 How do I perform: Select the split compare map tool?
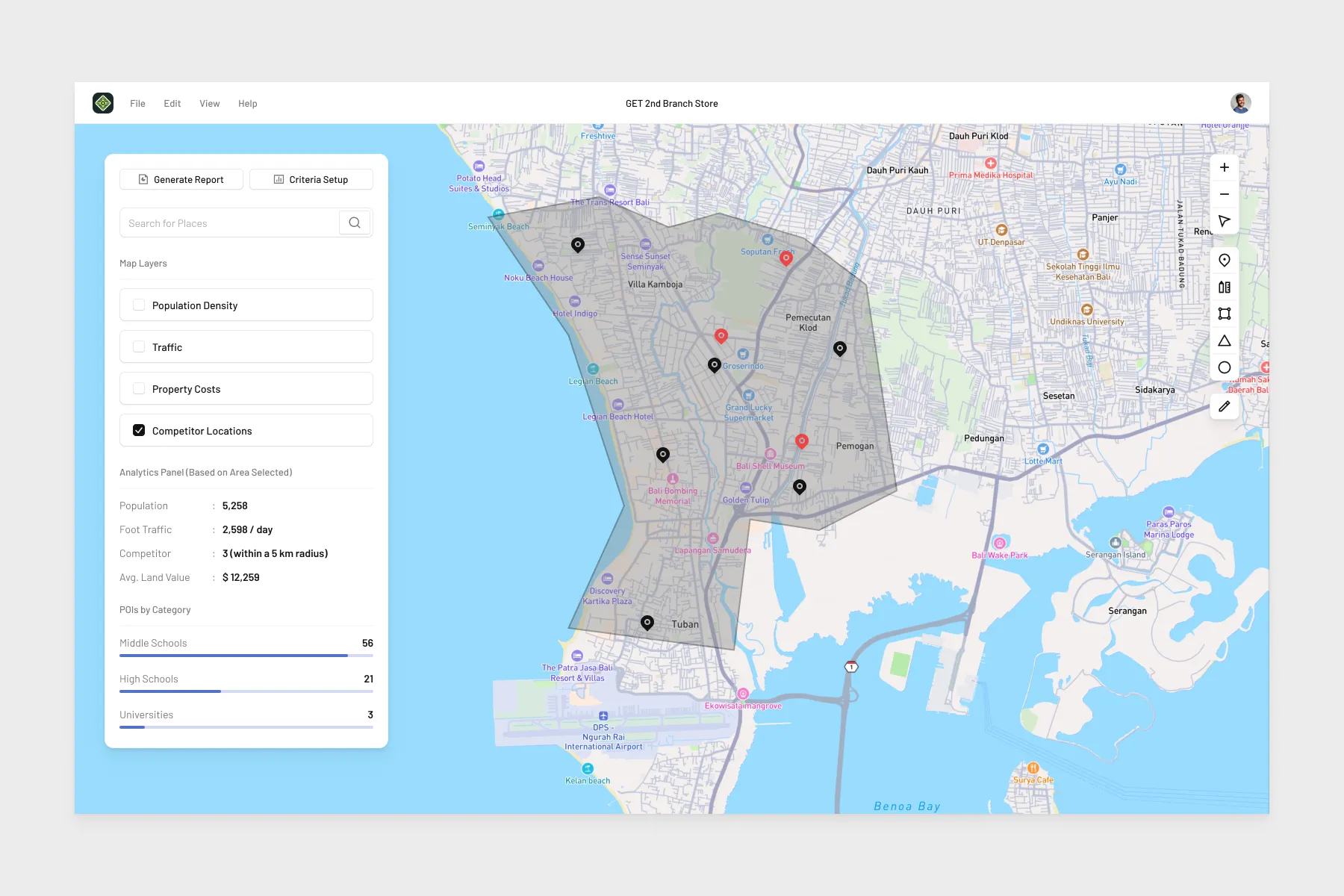pyautogui.click(x=1225, y=287)
